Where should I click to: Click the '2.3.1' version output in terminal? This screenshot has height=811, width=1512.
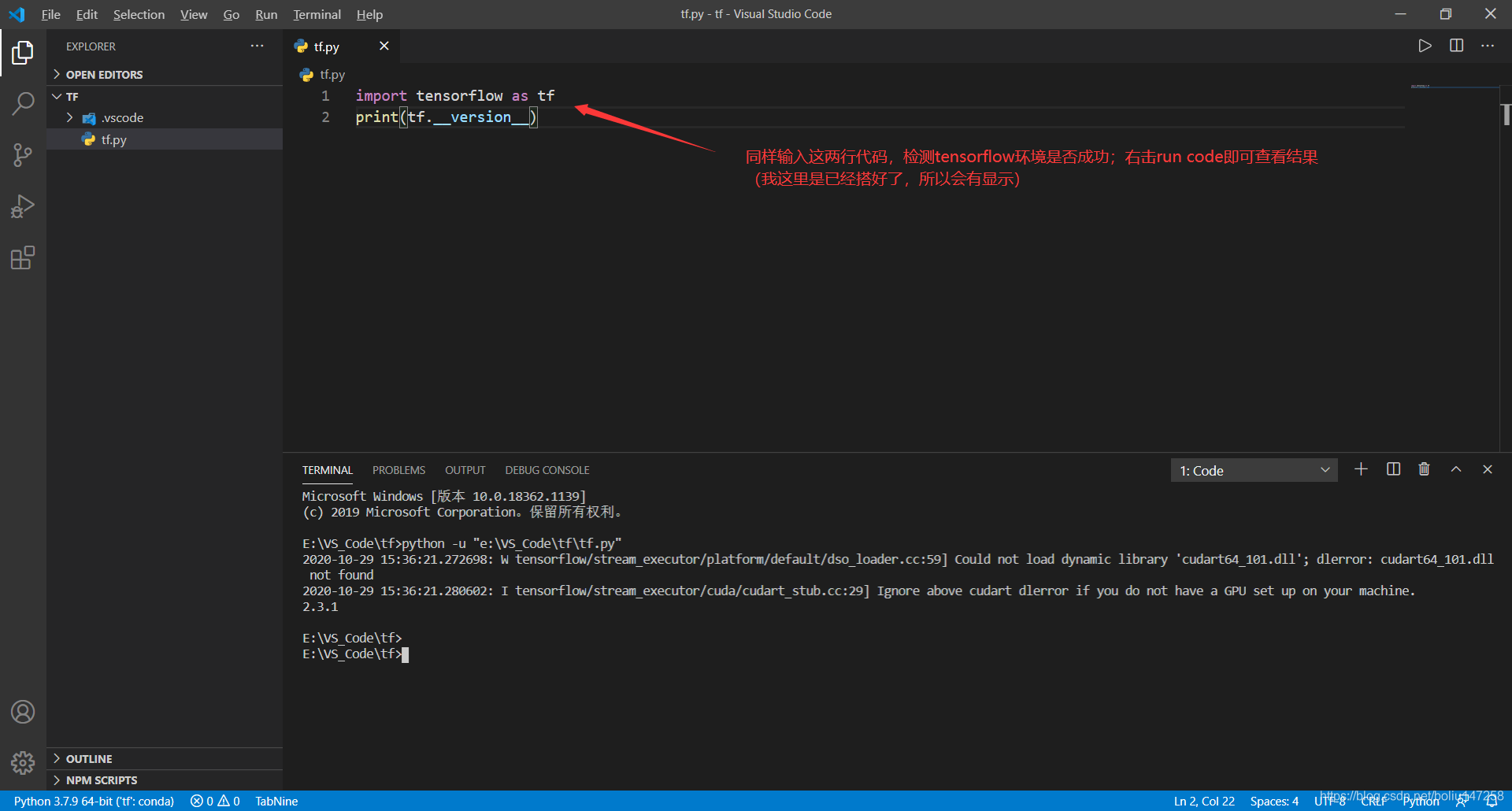coord(320,606)
